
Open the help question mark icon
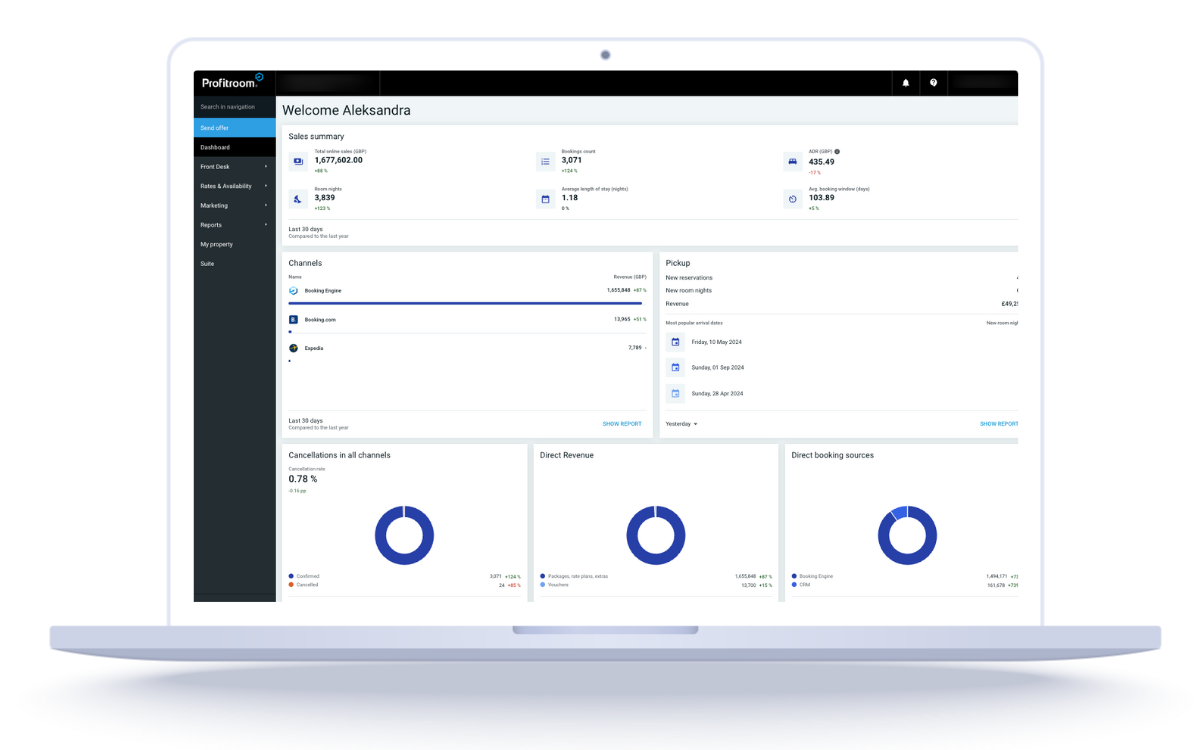(x=933, y=83)
